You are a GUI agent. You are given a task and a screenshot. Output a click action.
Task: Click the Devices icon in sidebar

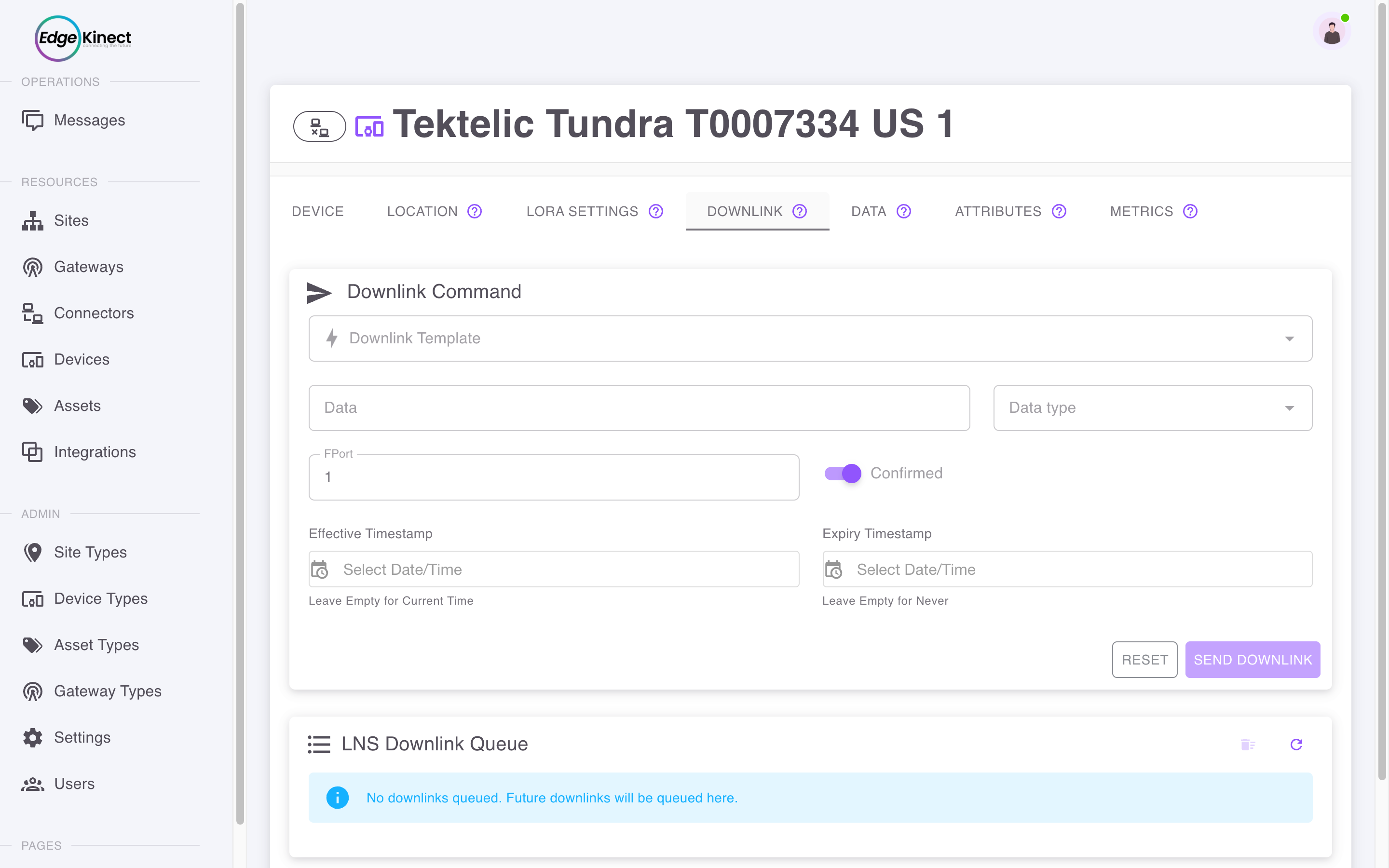(33, 359)
